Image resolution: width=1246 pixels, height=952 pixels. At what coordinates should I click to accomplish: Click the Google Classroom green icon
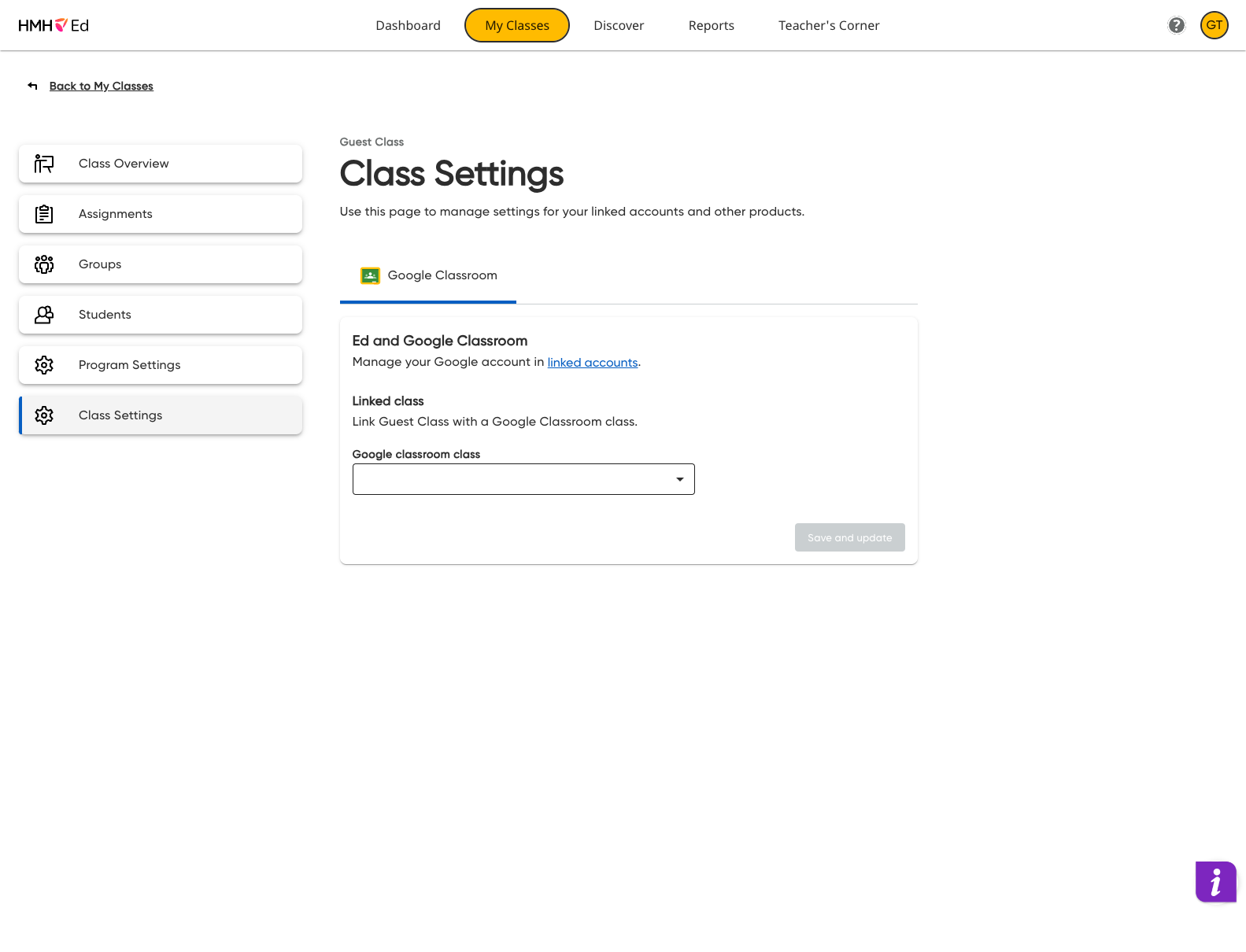pos(370,275)
